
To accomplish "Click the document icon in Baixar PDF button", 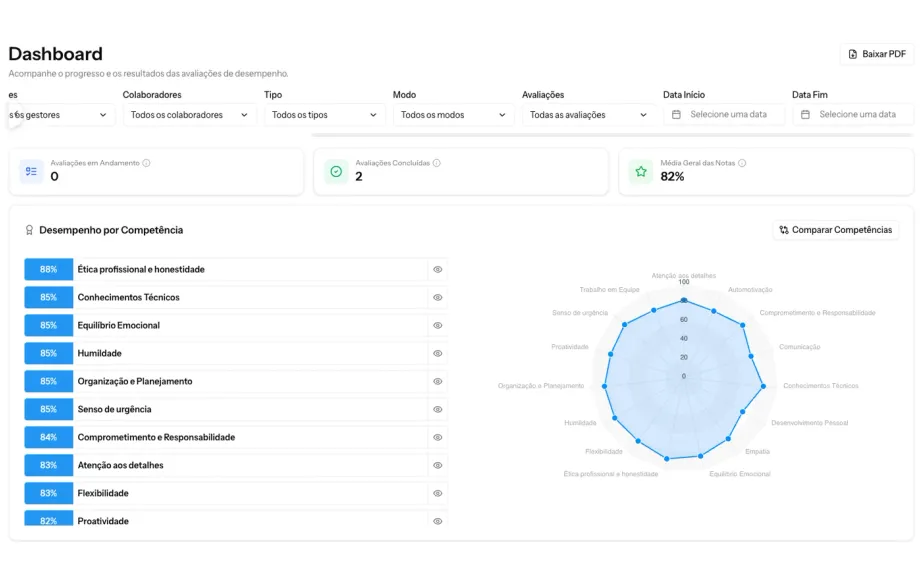I will pos(853,54).
